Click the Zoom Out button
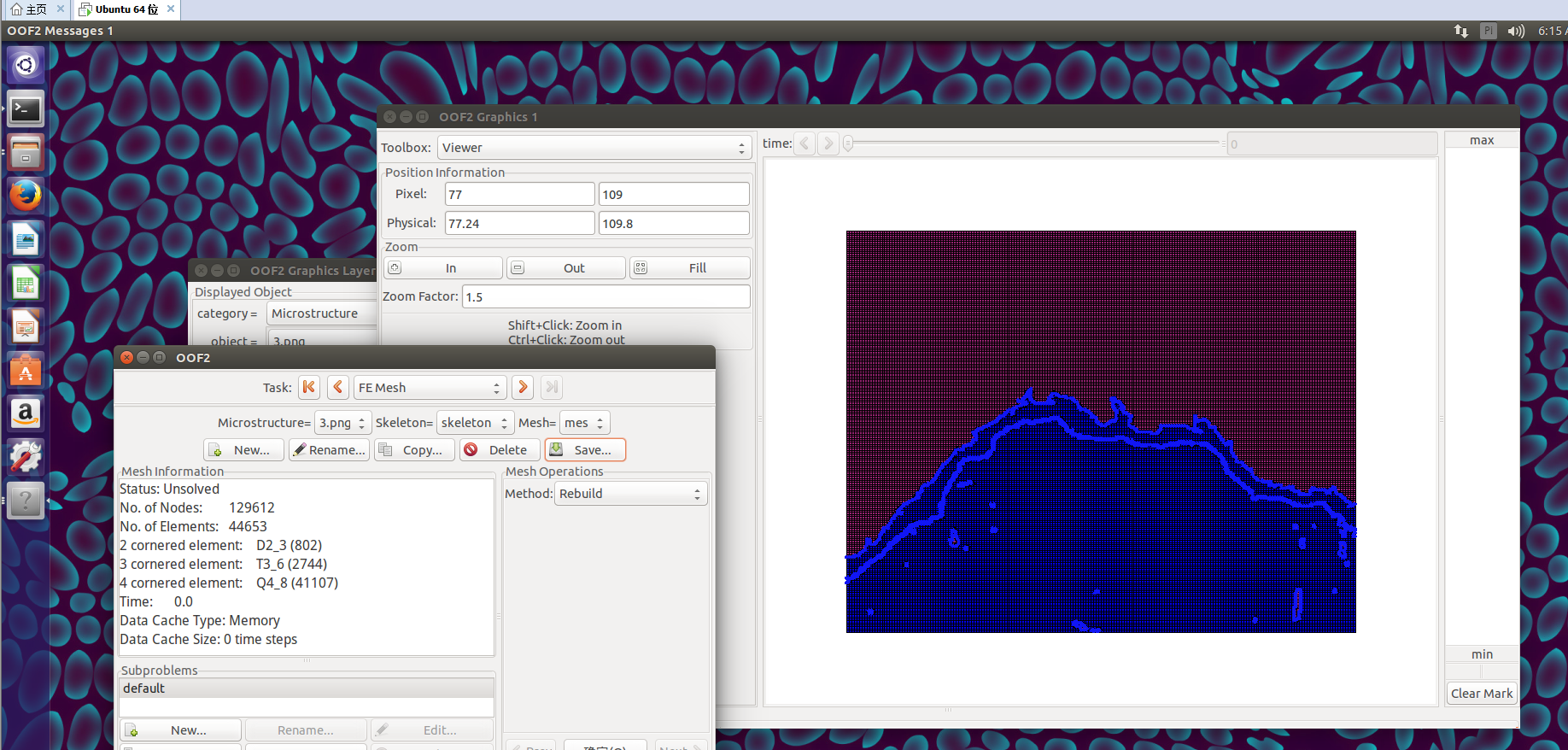Image resolution: width=1568 pixels, height=750 pixels. [565, 268]
